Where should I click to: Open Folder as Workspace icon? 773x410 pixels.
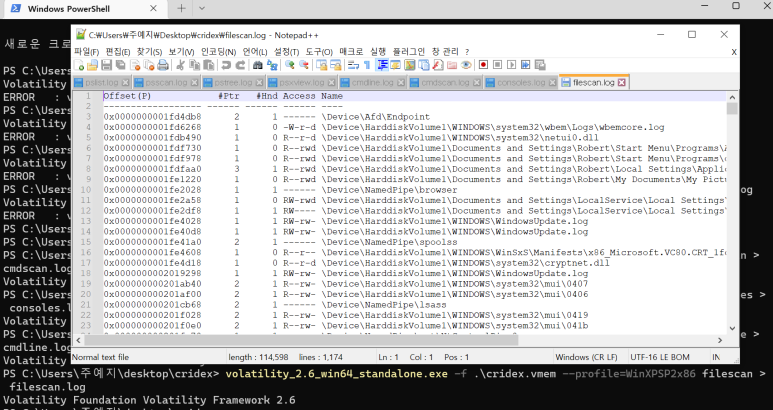[x=452, y=65]
